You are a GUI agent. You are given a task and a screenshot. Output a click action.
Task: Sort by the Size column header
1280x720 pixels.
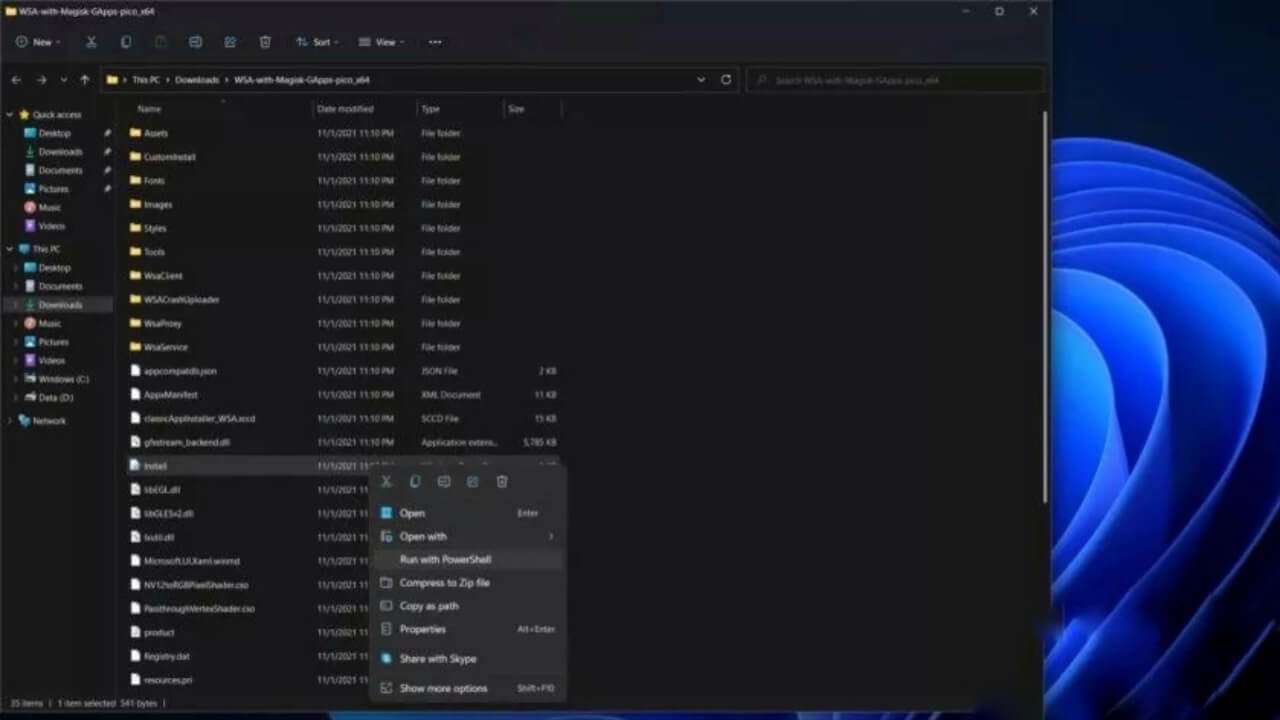(x=516, y=109)
